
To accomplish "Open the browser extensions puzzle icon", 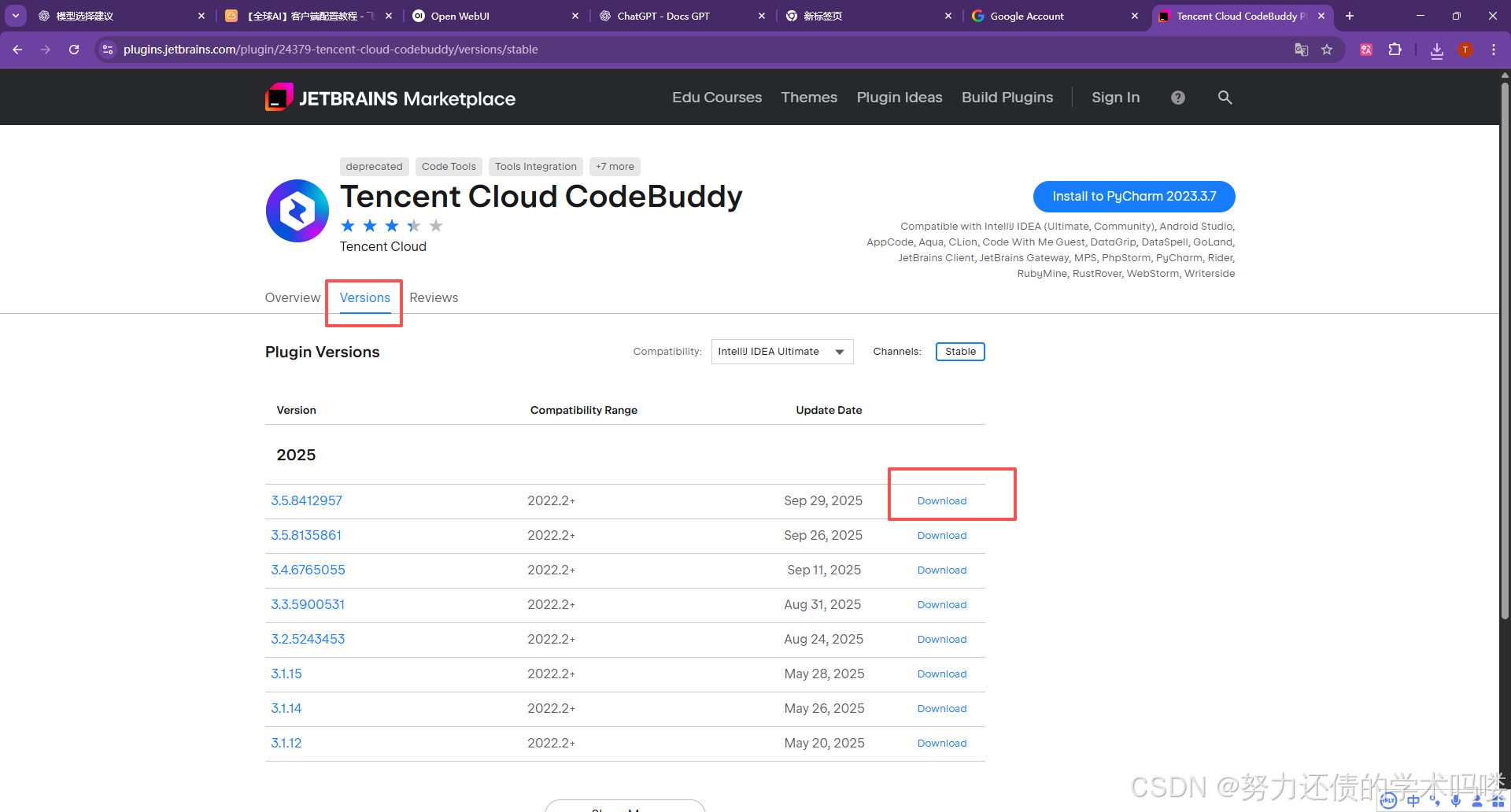I will point(1395,50).
